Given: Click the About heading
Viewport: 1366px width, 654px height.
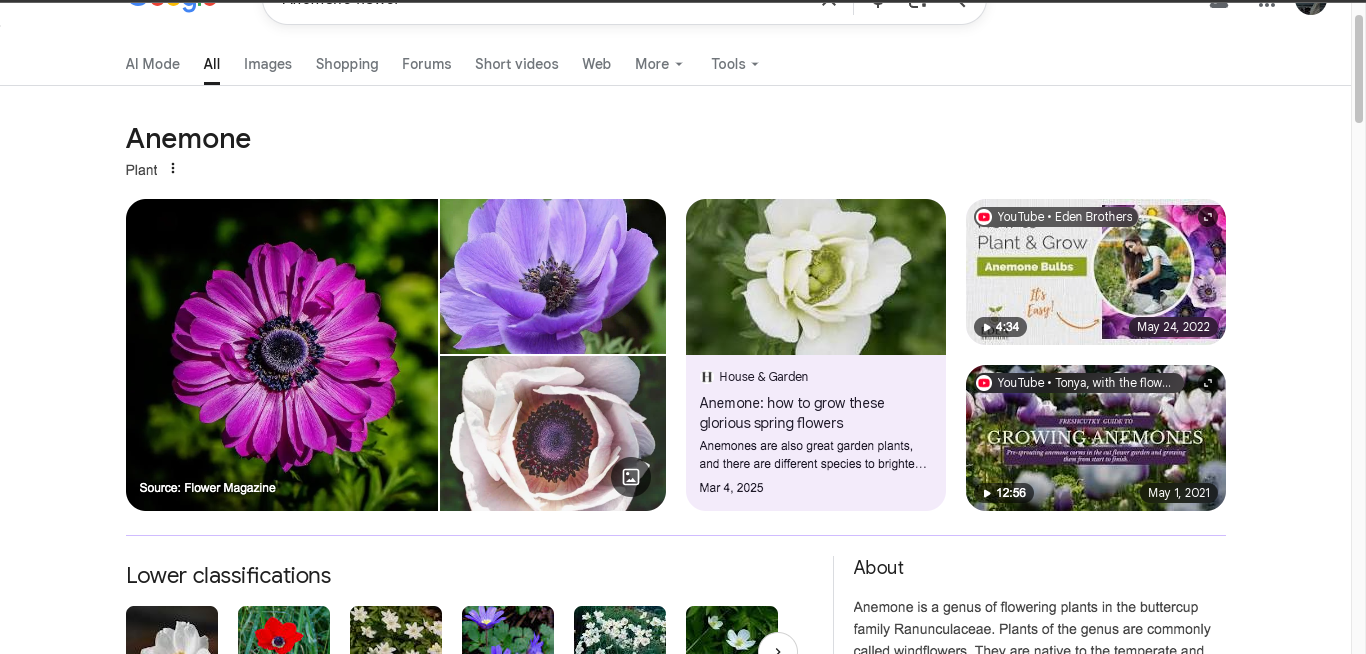Looking at the screenshot, I should point(878,568).
